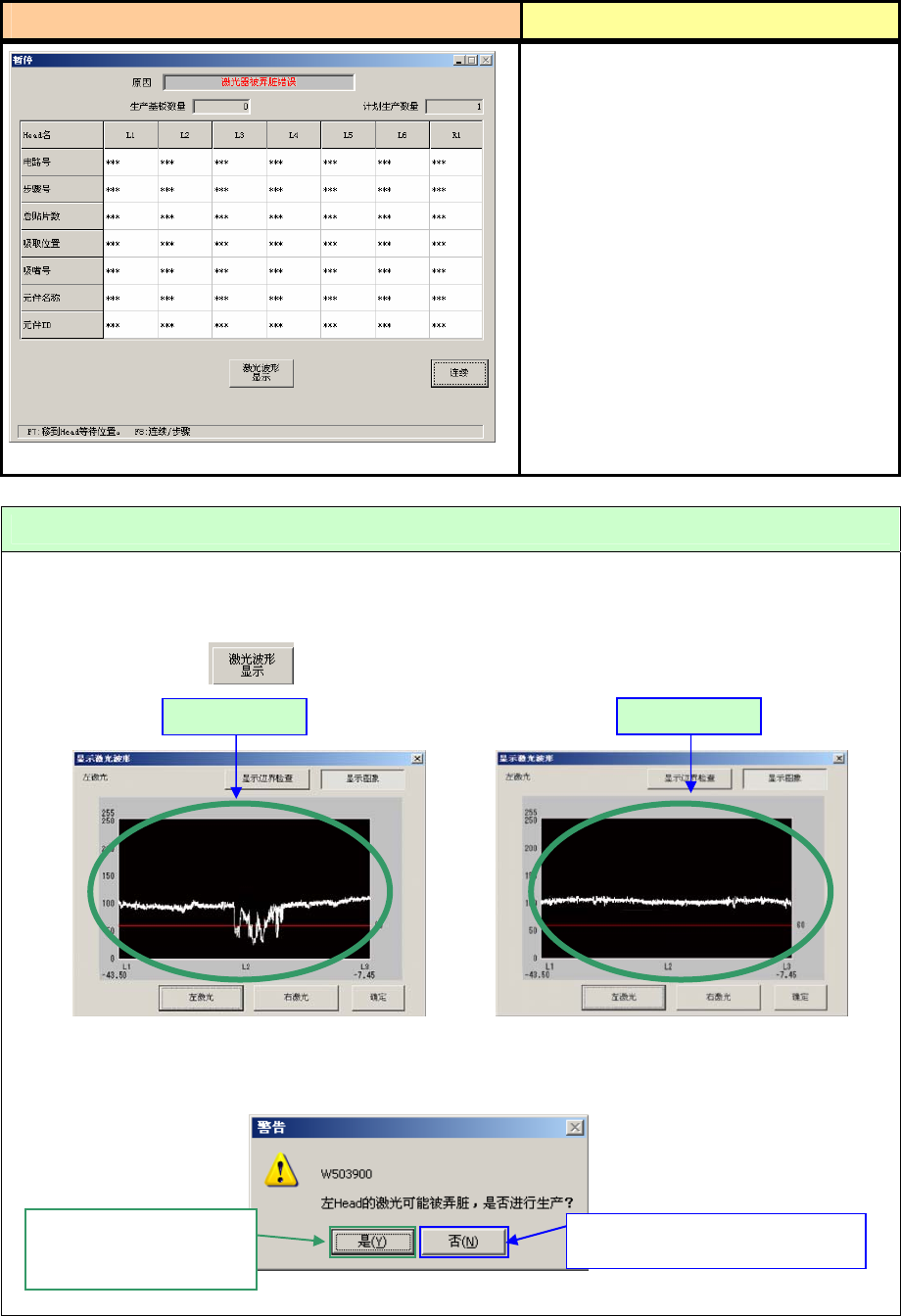The image size is (901, 1316).
Task: Click 确定 in the flat-waveform dialog
Action: tap(800, 998)
